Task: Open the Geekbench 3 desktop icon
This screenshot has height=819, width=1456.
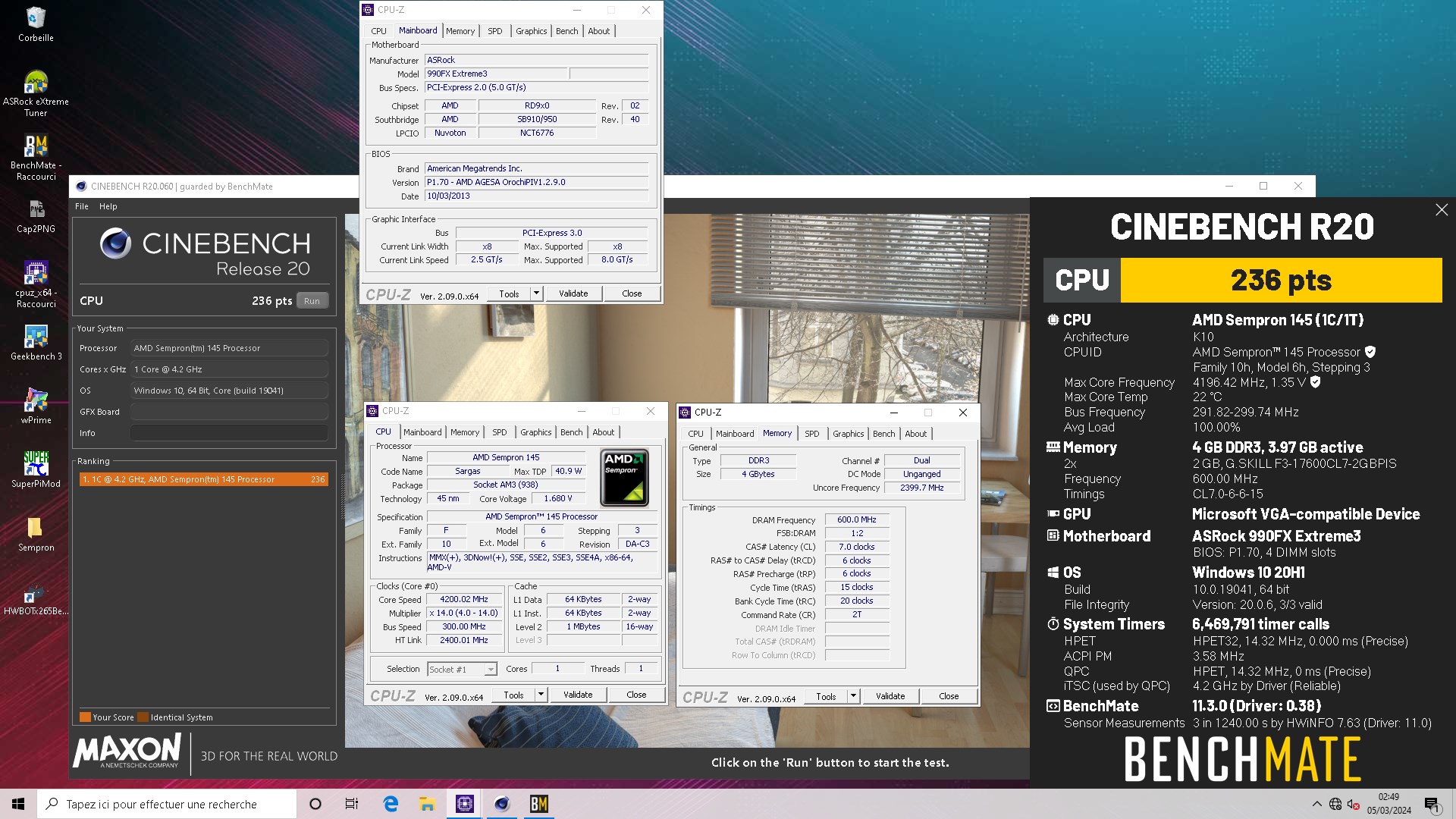Action: 36,342
